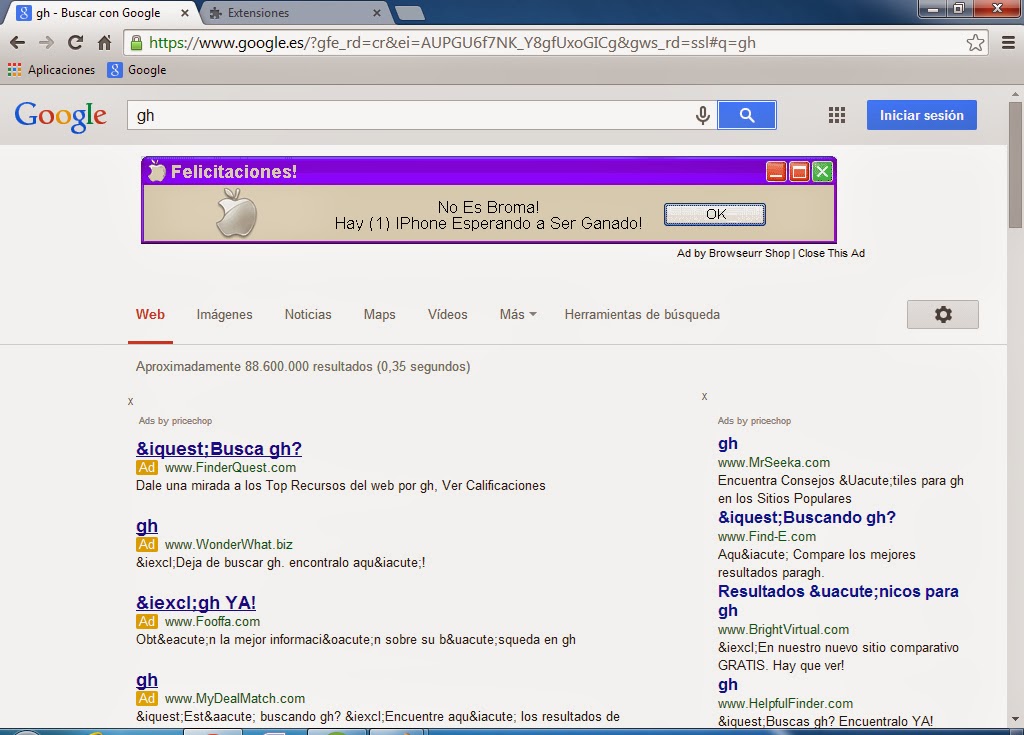This screenshot has width=1024, height=735.
Task: Open the search settings gear
Action: [x=942, y=314]
